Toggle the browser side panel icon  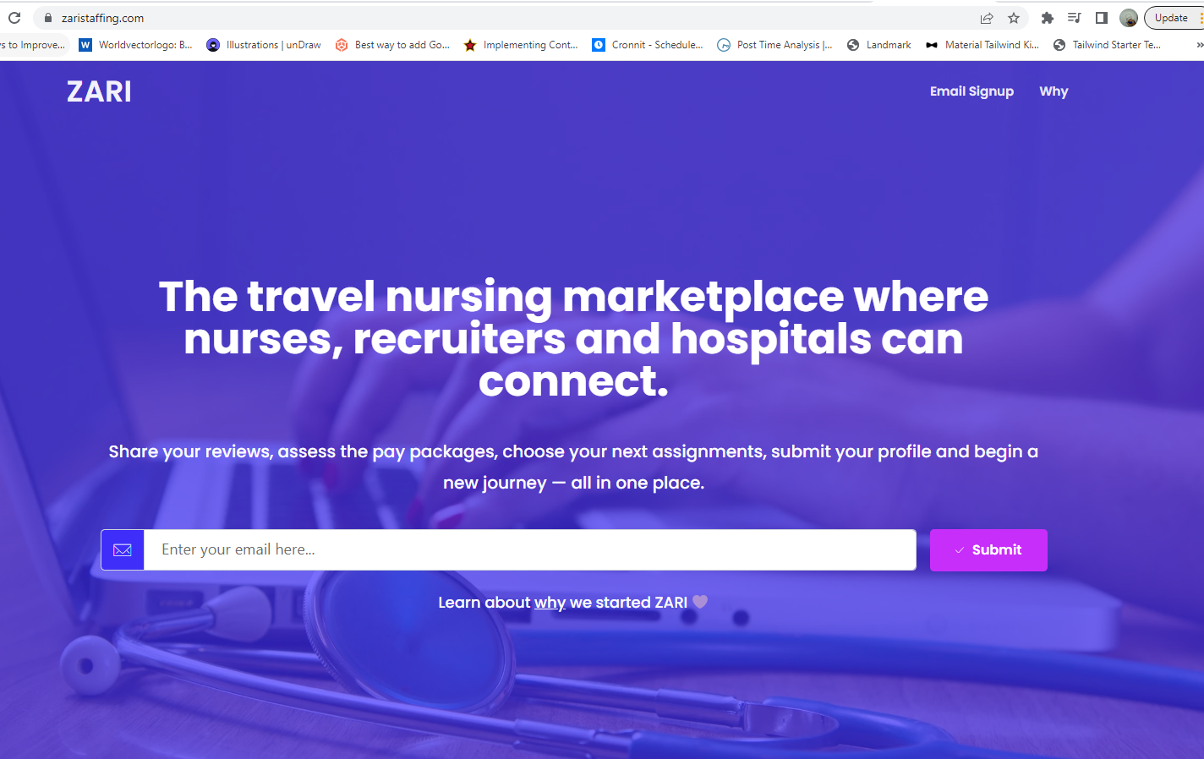1101,18
